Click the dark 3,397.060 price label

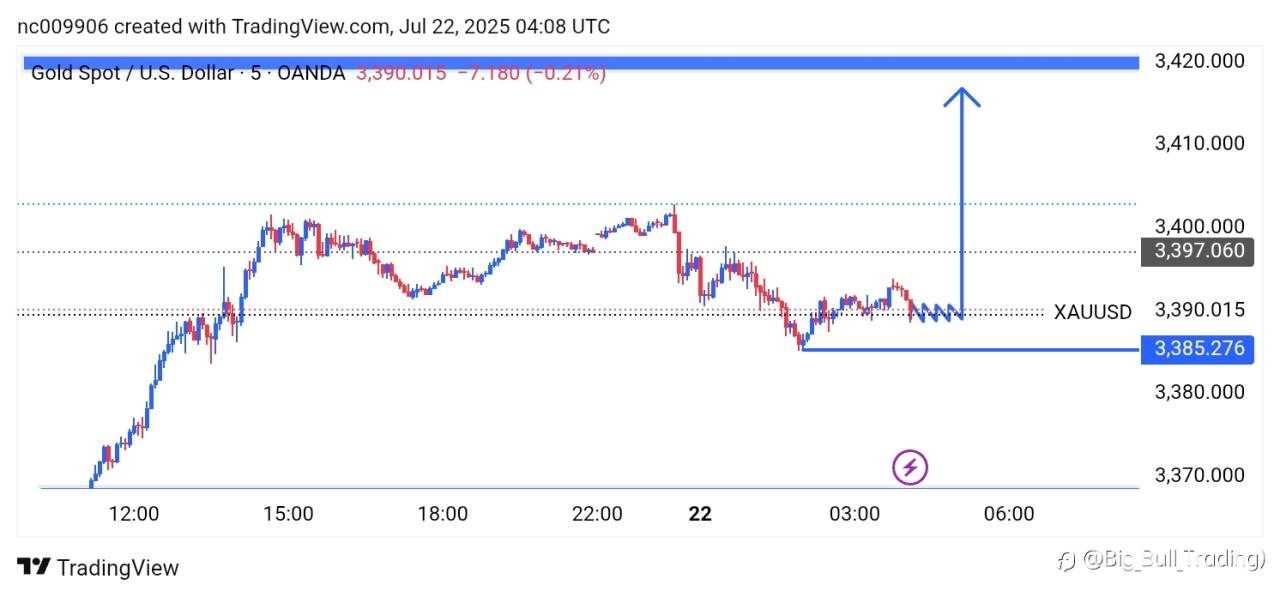(1199, 250)
